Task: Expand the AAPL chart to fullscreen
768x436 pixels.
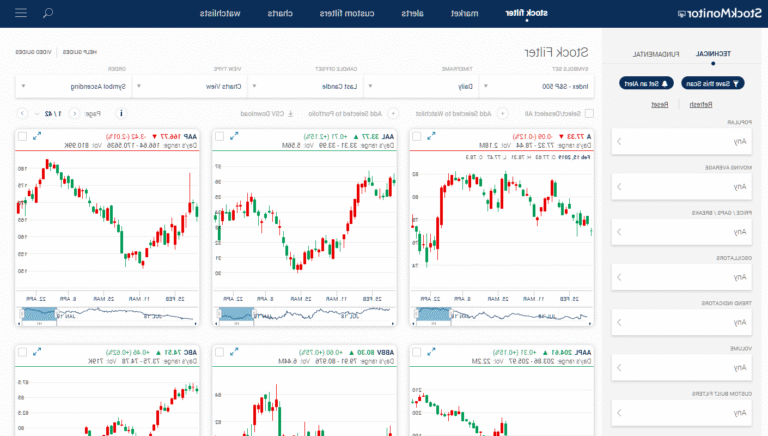Action: (x=433, y=351)
